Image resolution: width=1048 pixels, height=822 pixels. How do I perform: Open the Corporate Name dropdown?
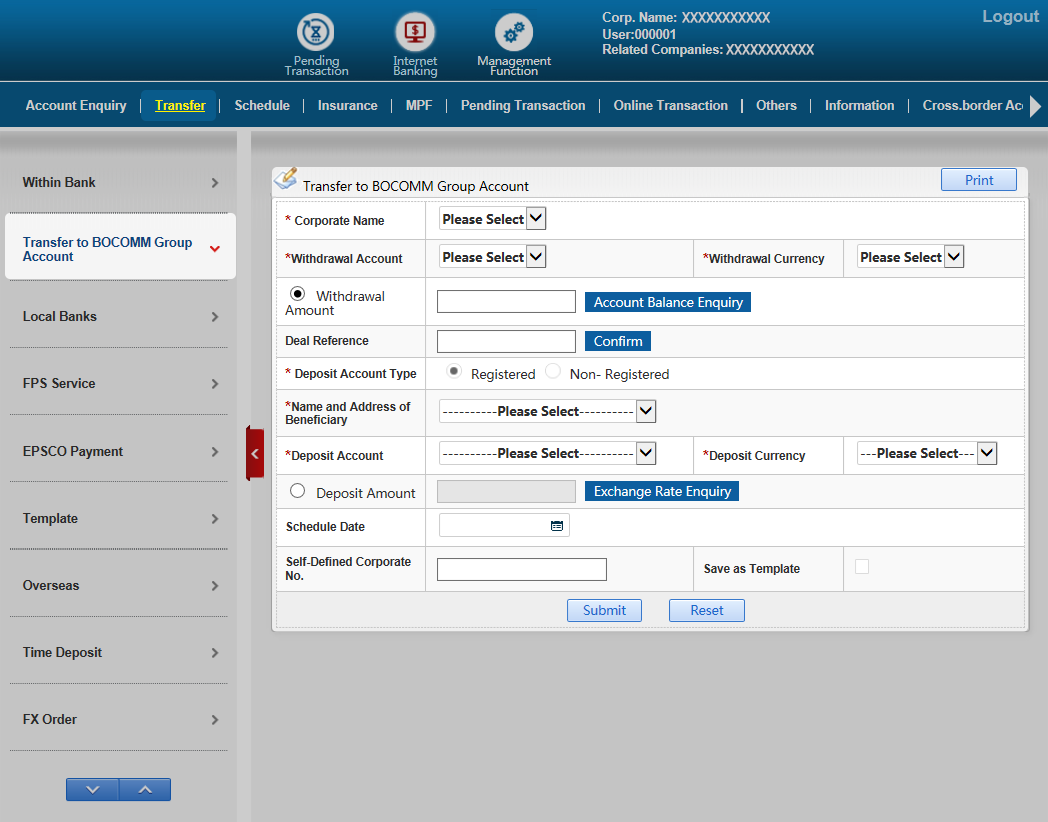coord(493,219)
